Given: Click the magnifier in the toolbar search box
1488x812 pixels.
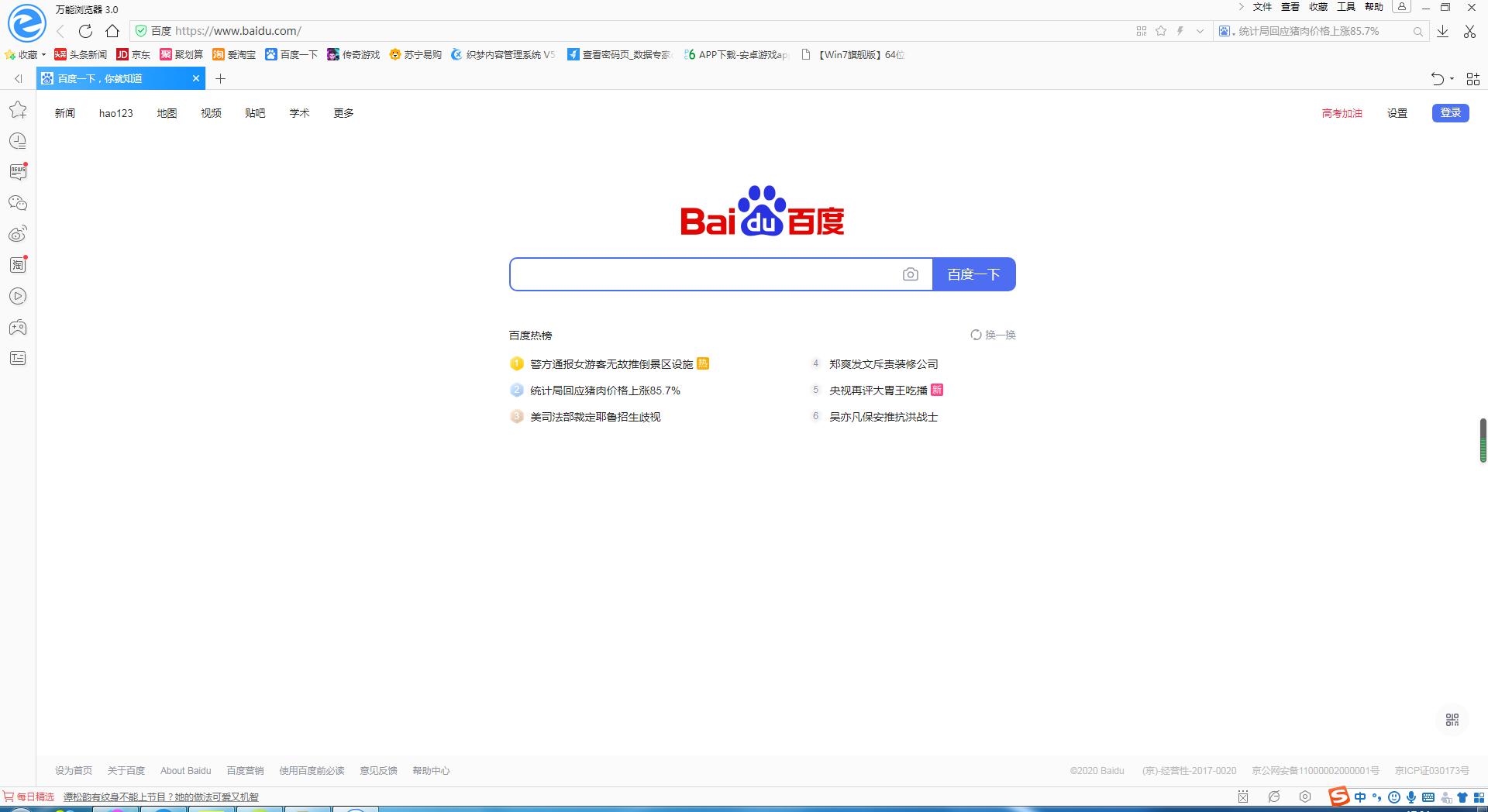Looking at the screenshot, I should [x=1417, y=32].
